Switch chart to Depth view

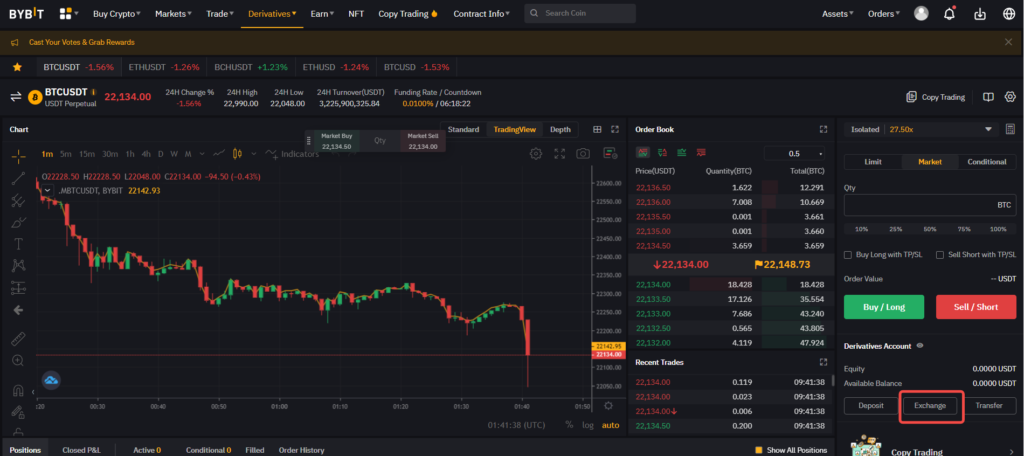[x=560, y=129]
